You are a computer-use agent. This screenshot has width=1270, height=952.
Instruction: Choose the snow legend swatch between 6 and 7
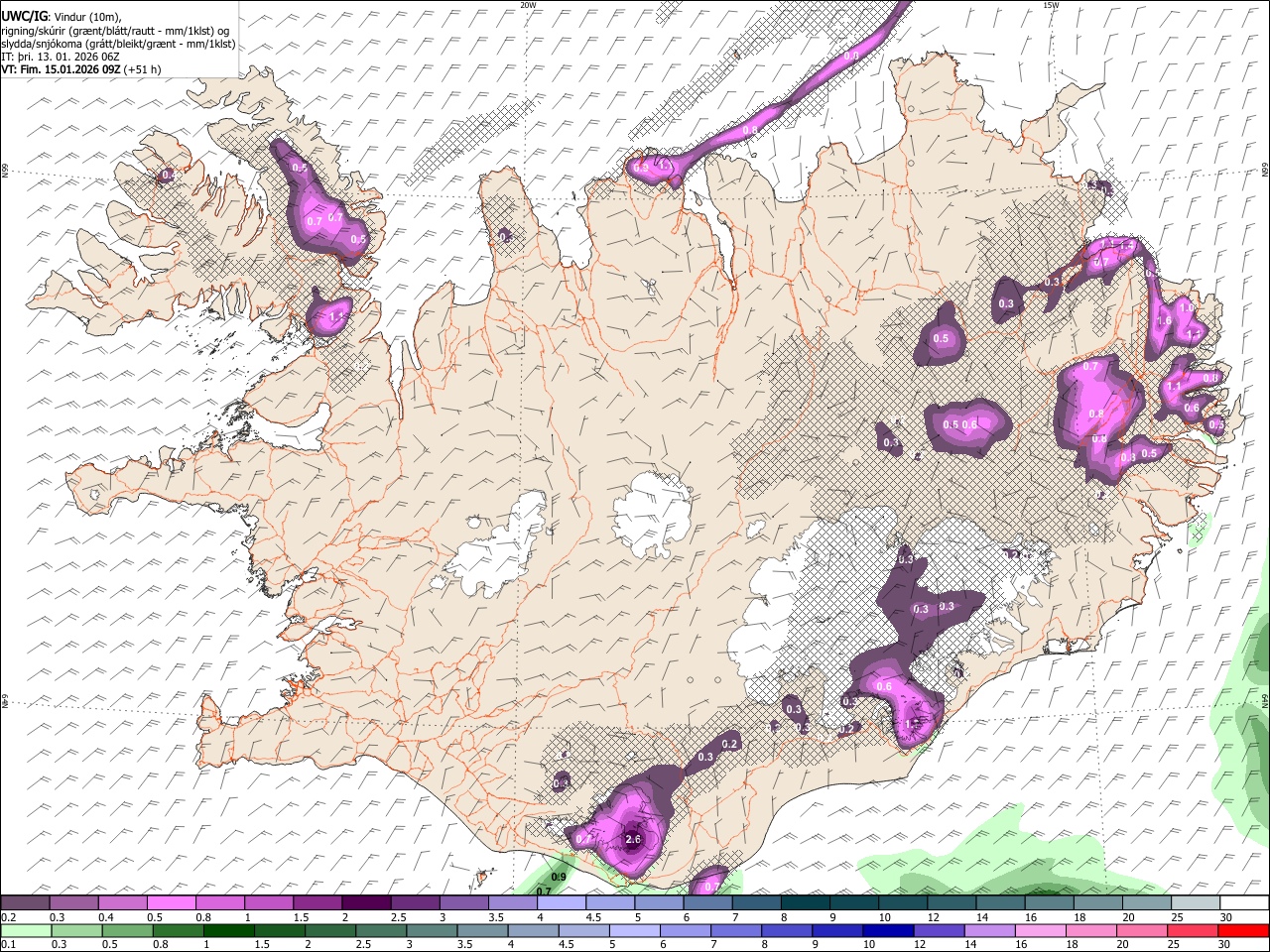coord(707,902)
